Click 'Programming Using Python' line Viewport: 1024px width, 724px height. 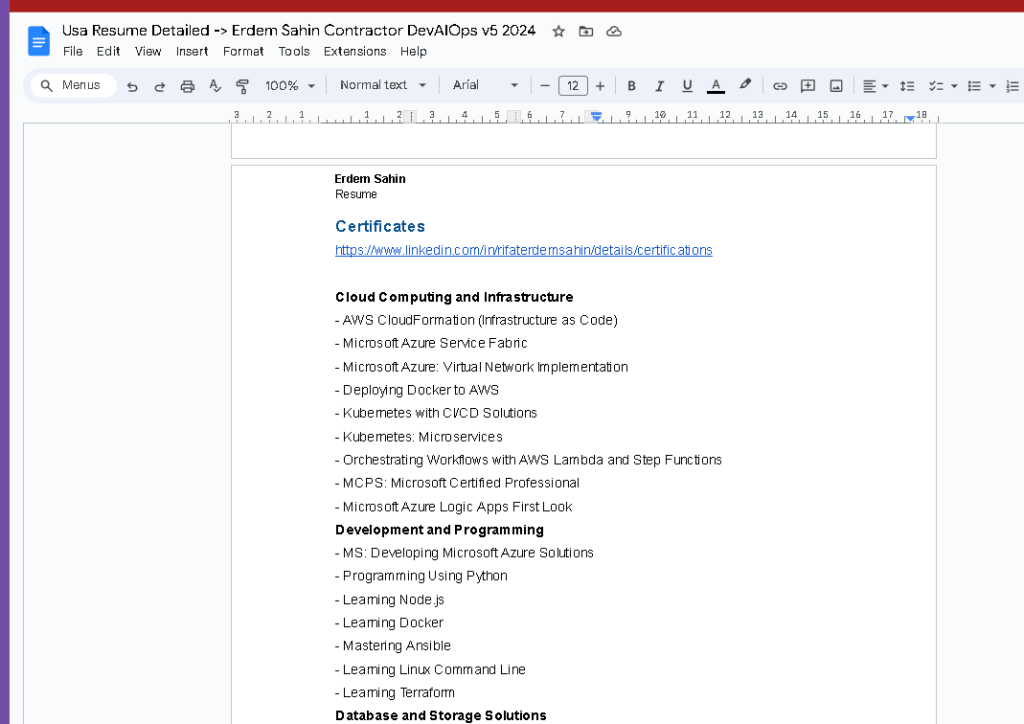coord(421,576)
